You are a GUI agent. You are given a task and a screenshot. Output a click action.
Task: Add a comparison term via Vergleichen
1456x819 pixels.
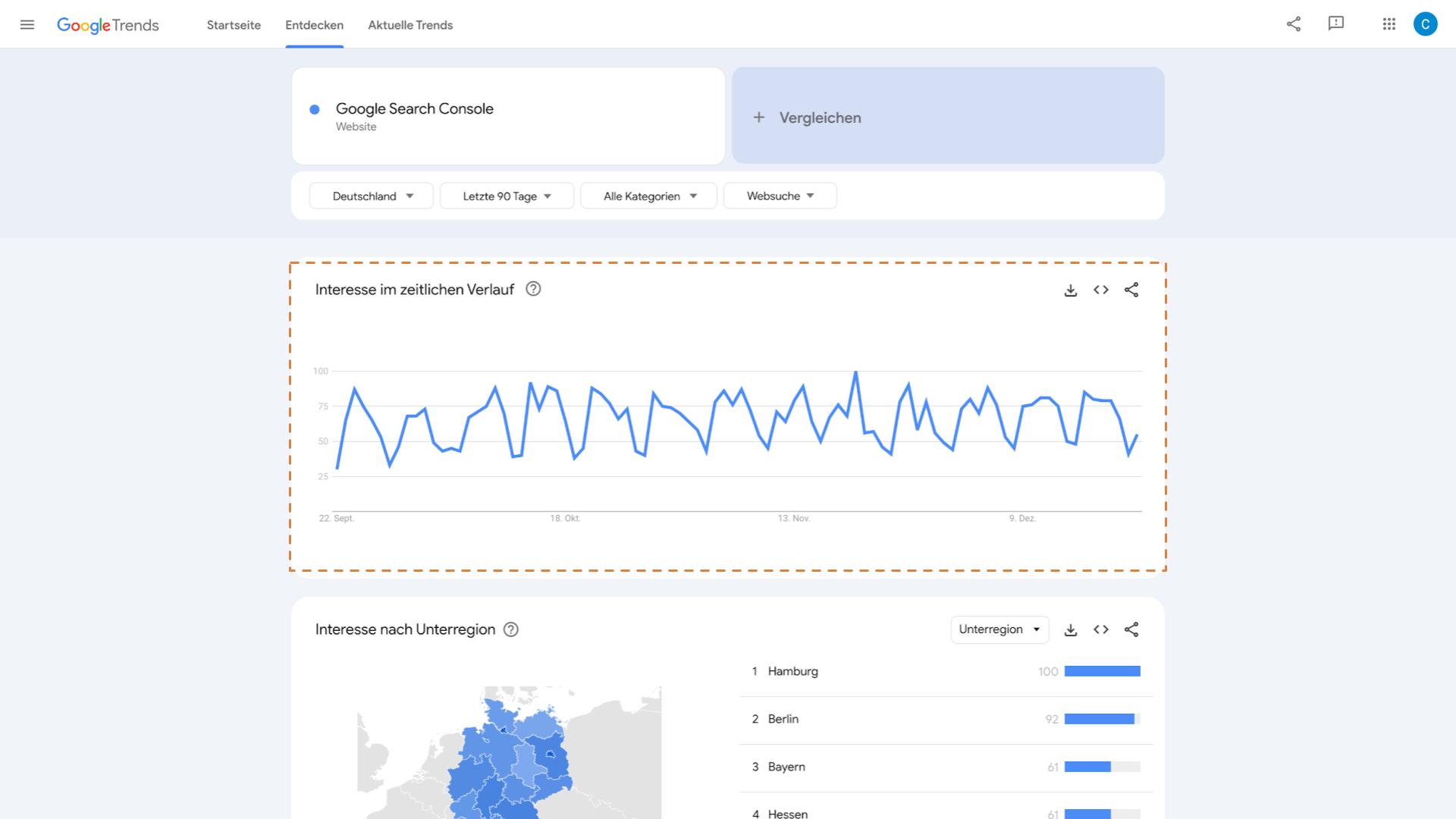[x=948, y=116]
